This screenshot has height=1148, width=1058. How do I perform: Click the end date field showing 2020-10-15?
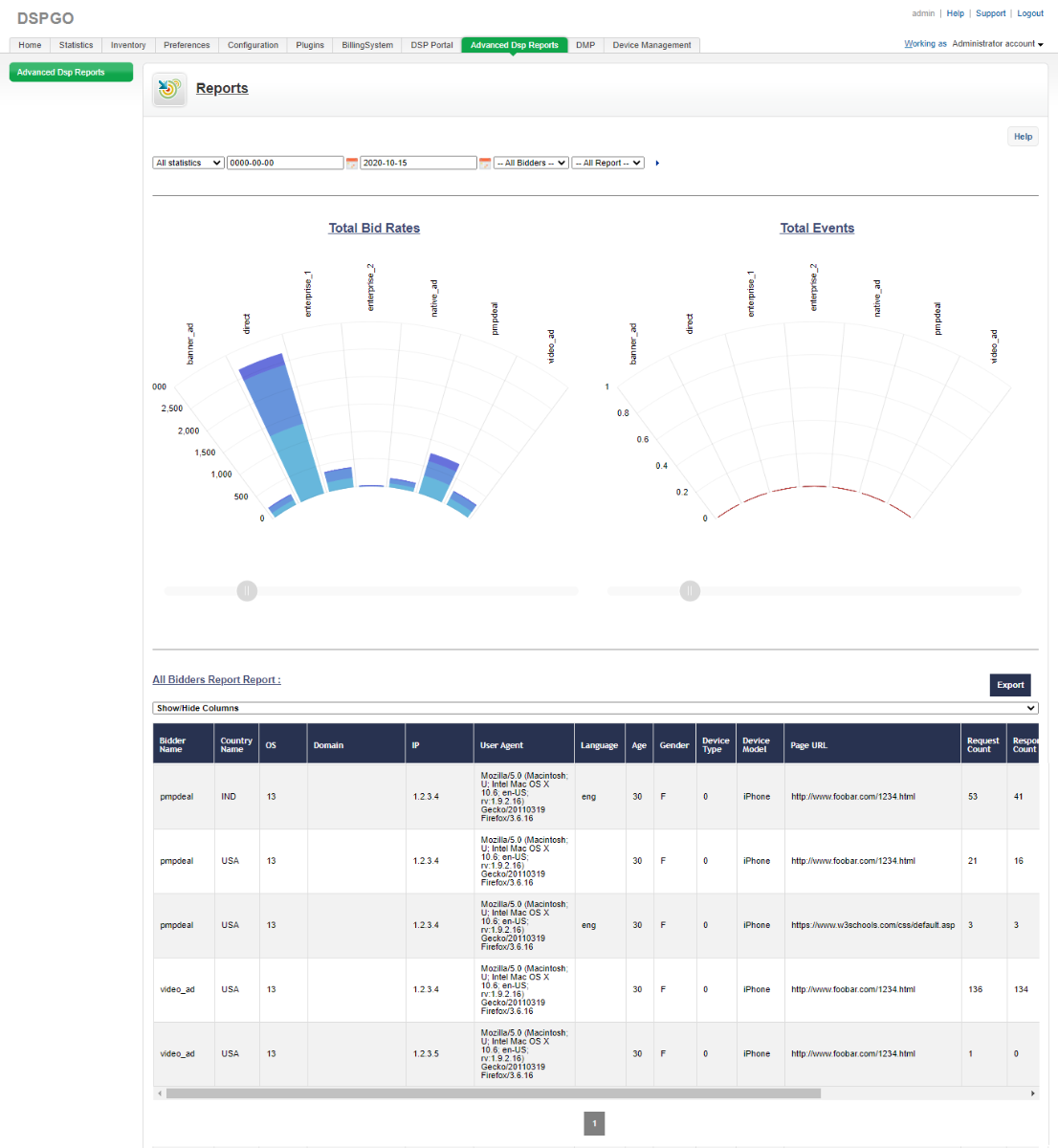(418, 164)
